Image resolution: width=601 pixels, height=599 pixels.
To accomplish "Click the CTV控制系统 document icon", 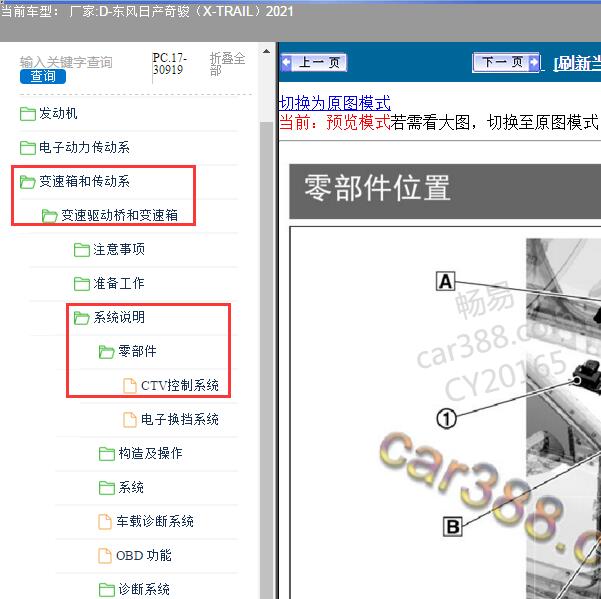I will tap(130, 386).
